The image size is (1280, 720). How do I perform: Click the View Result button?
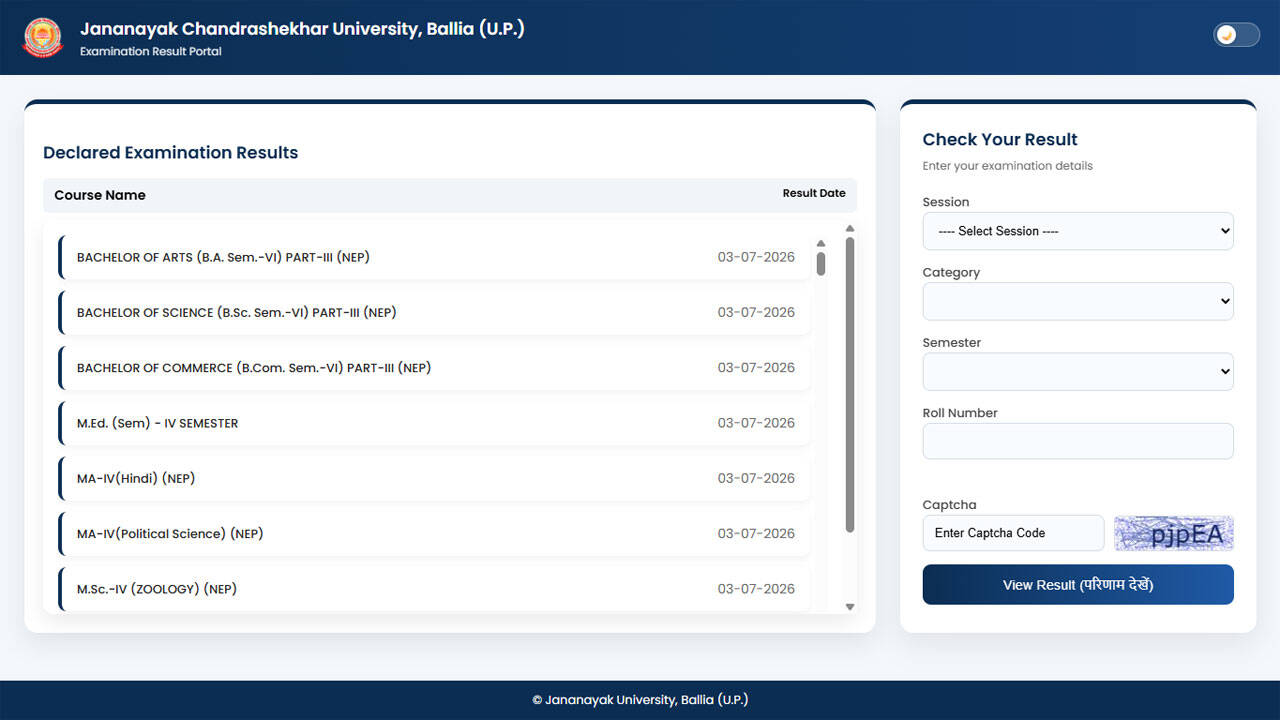[x=1078, y=585]
